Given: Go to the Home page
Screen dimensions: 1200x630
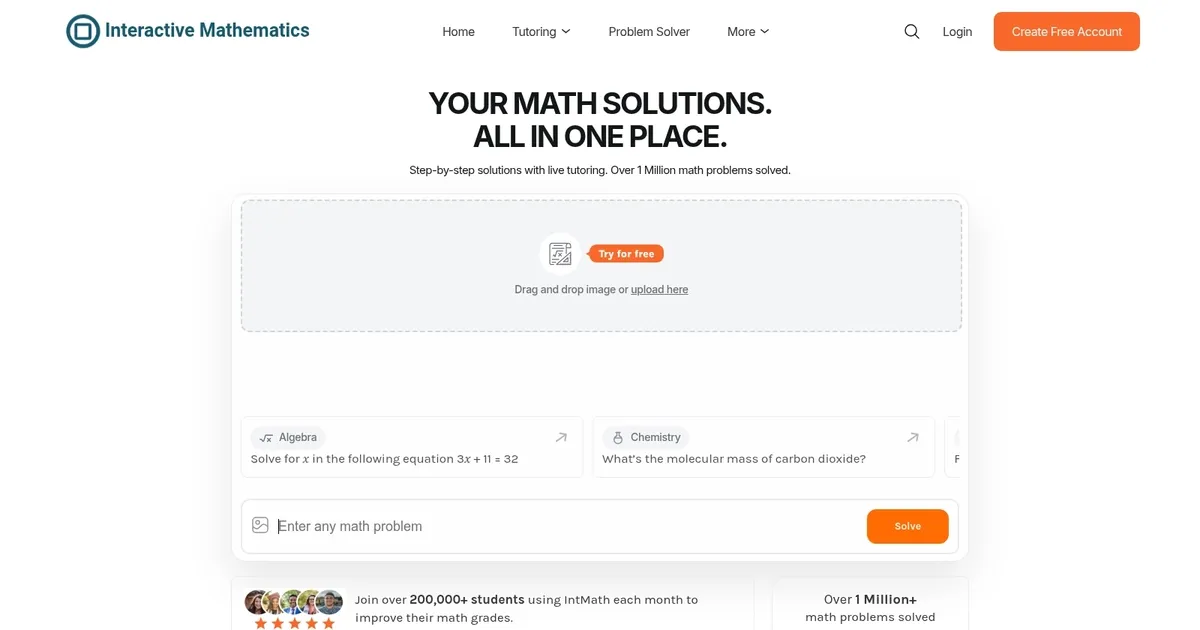Looking at the screenshot, I should click(x=458, y=32).
